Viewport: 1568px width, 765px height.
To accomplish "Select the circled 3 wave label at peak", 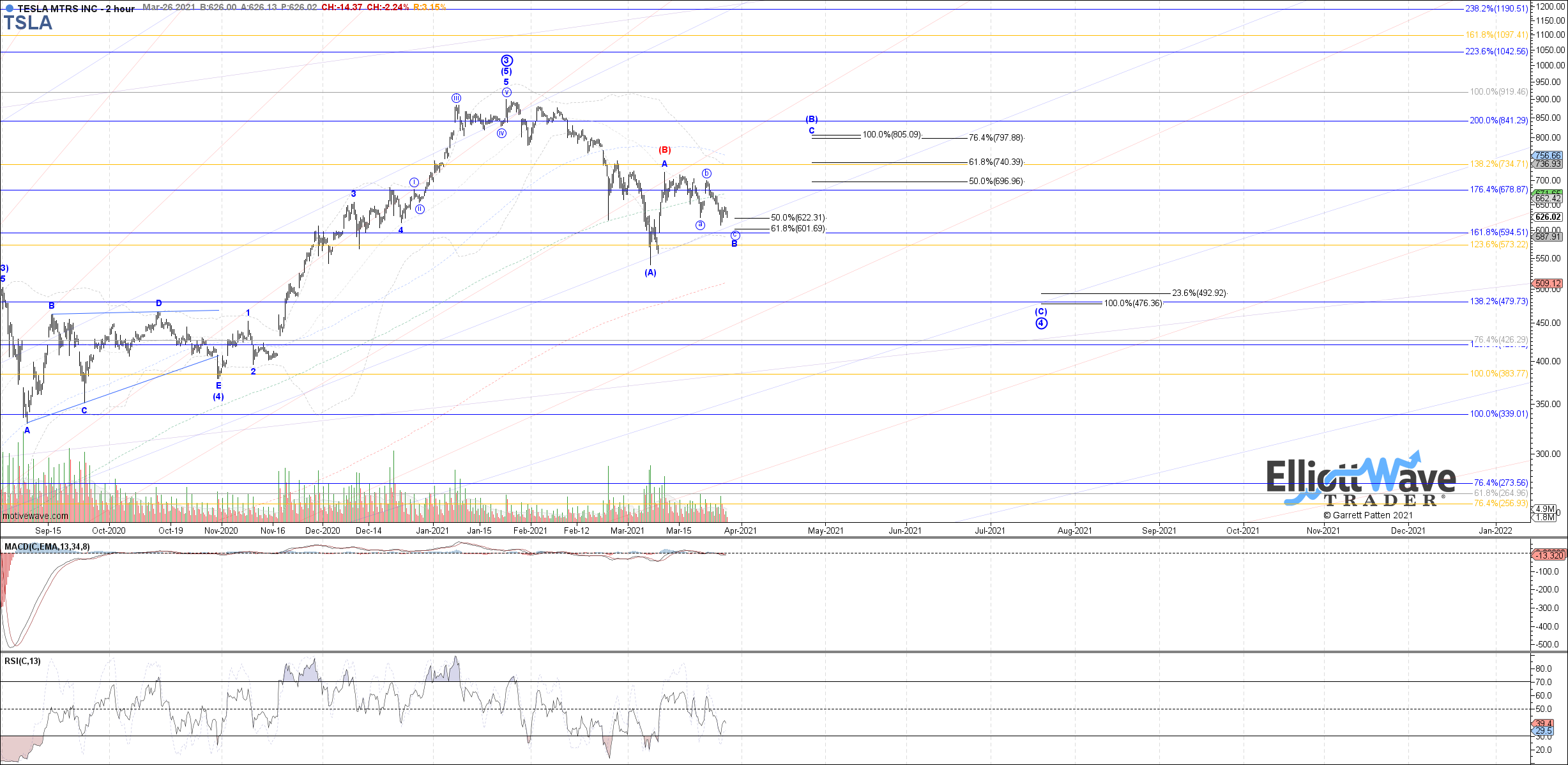I will tap(506, 61).
